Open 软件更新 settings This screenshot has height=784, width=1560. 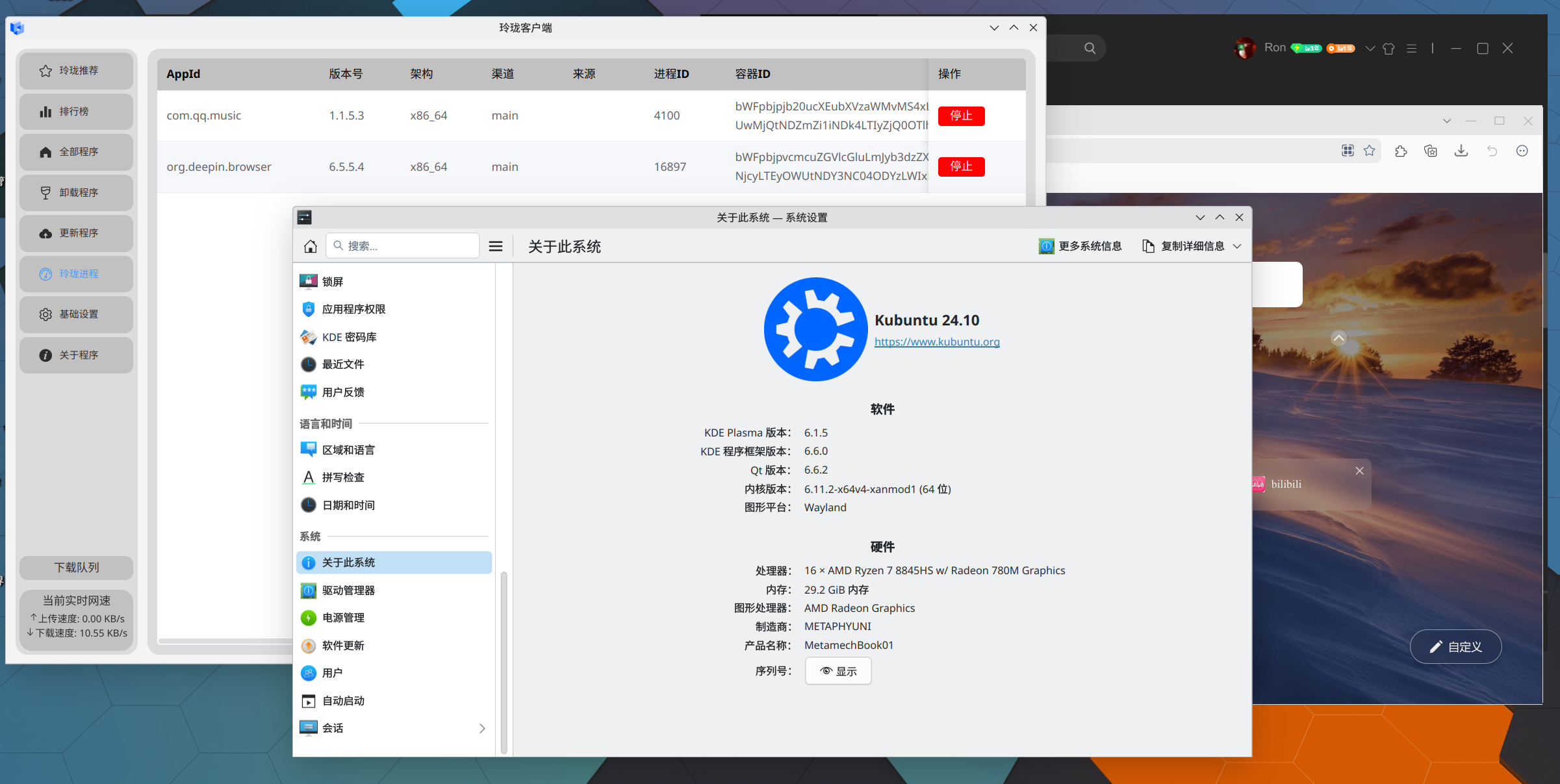(394, 646)
